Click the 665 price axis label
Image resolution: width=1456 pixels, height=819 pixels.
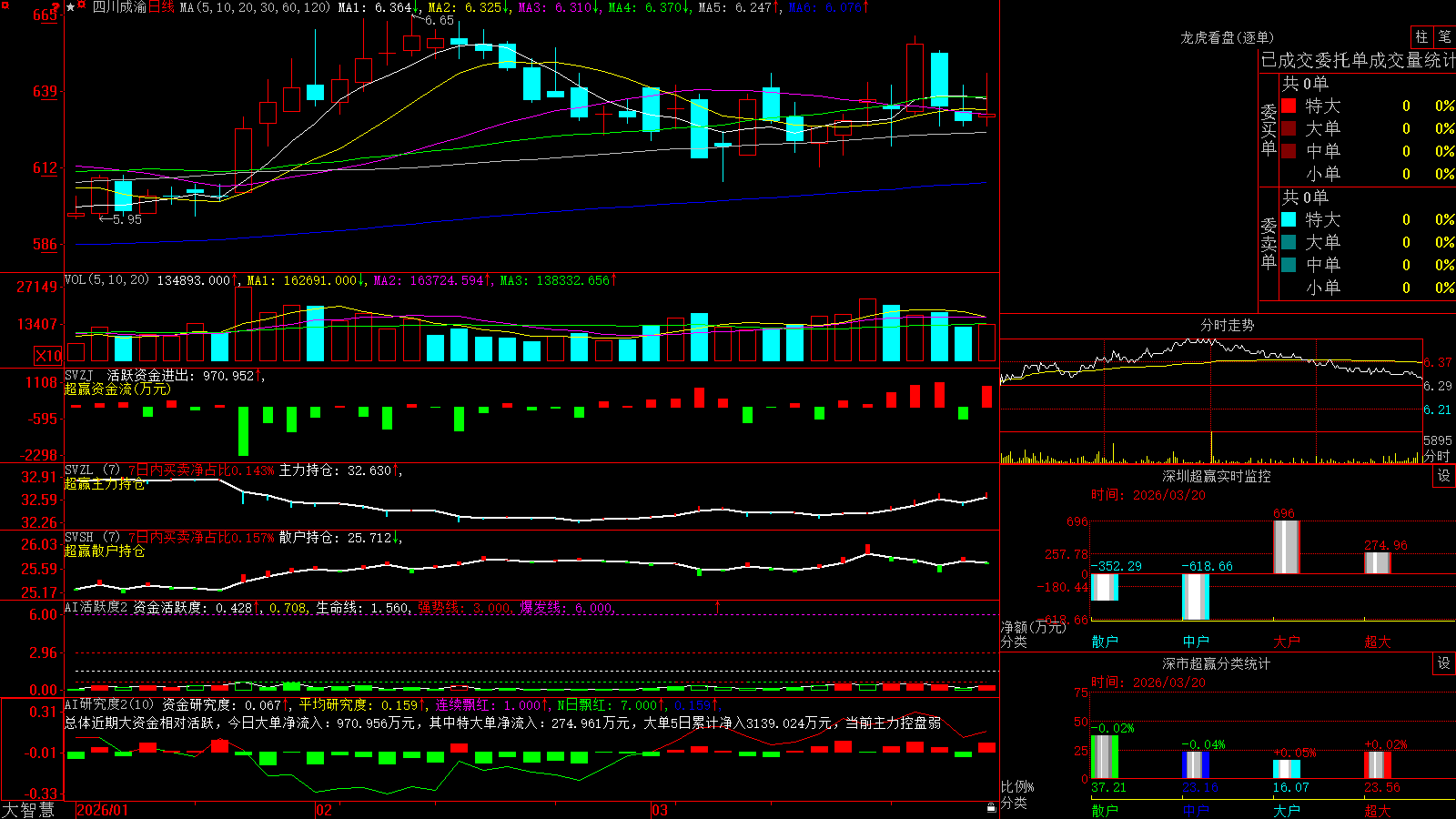pos(45,15)
